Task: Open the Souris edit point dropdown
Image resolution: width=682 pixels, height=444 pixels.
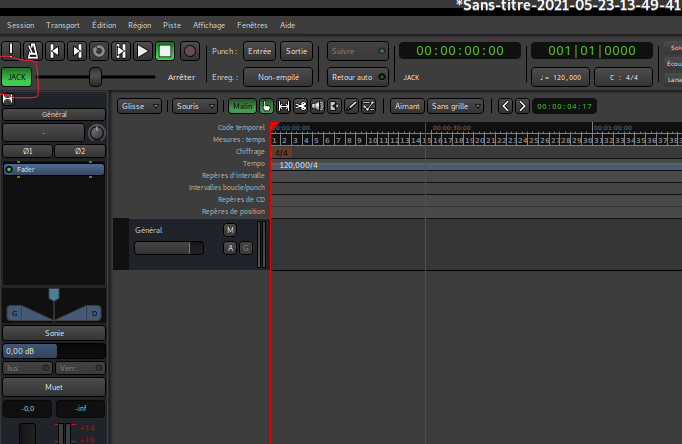Action: pos(195,105)
